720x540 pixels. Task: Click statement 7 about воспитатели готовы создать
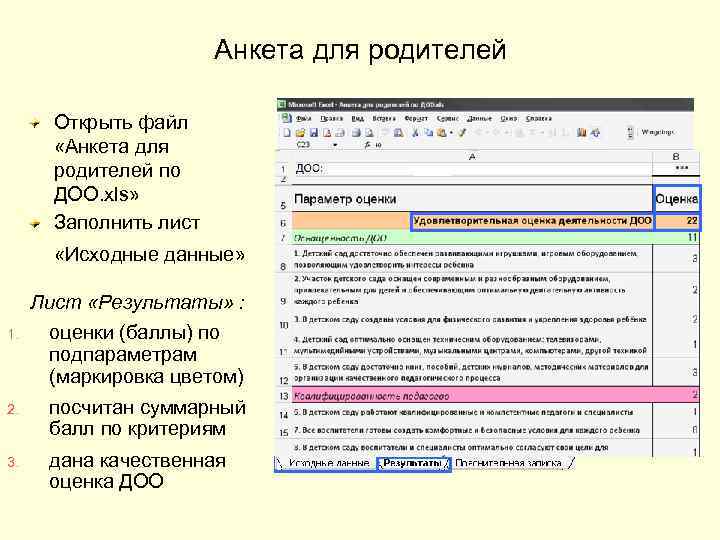(x=472, y=430)
